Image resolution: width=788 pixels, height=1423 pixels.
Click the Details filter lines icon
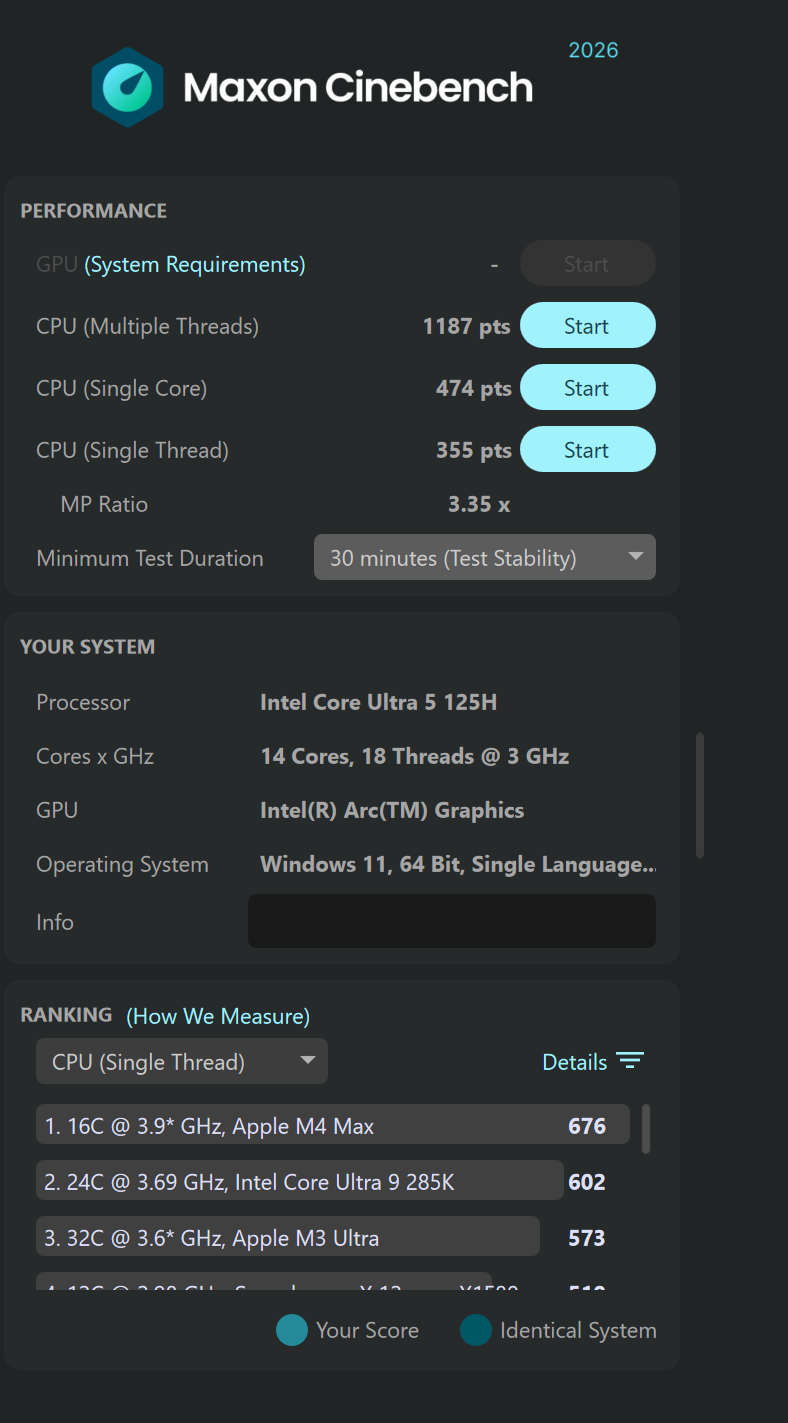(x=630, y=1061)
